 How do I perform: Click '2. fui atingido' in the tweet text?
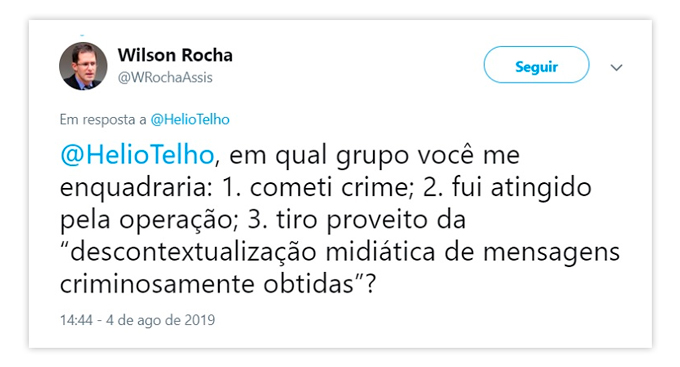click(x=507, y=188)
